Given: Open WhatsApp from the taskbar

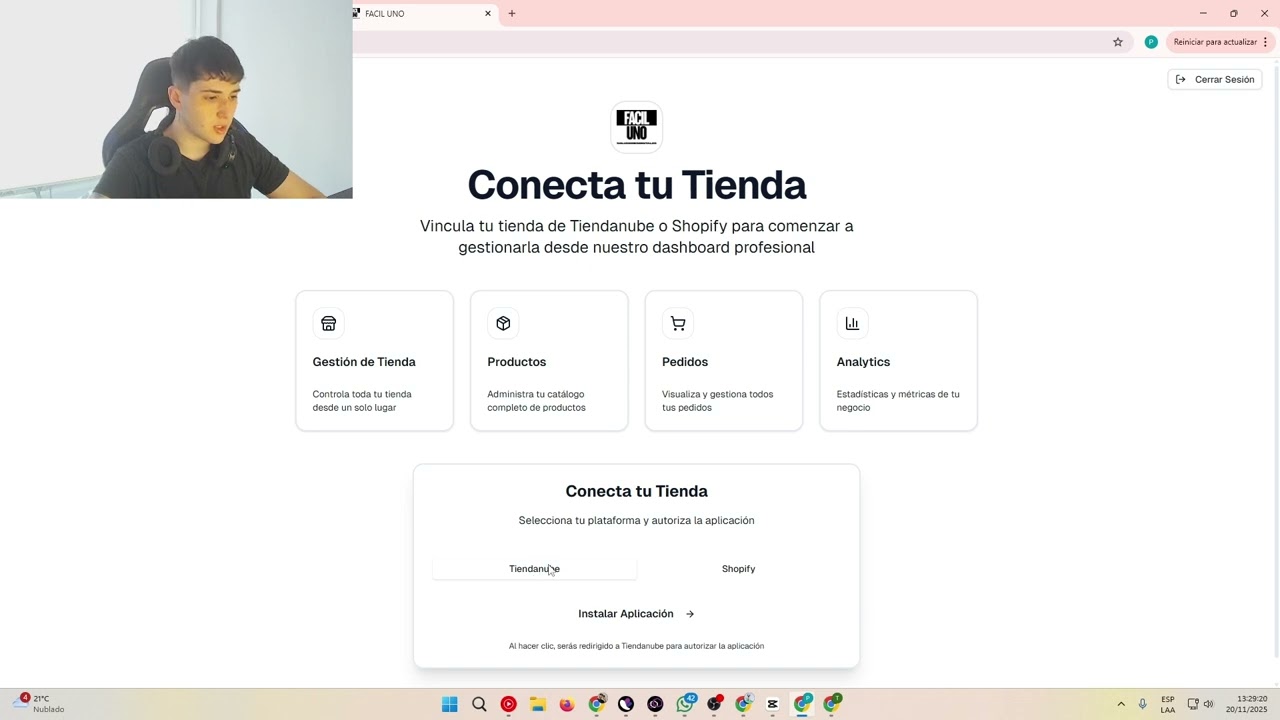Looking at the screenshot, I should click(685, 704).
